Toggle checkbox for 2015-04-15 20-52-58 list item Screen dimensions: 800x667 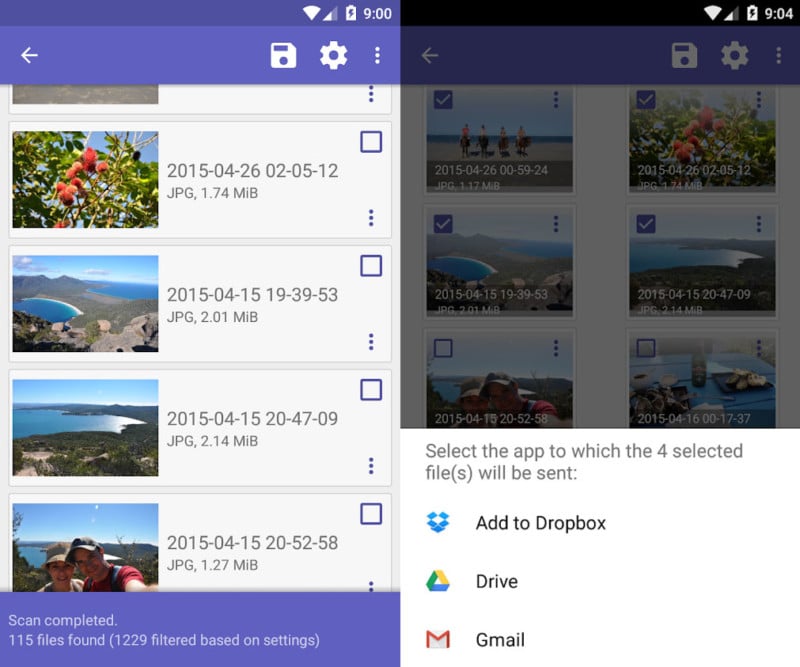371,514
